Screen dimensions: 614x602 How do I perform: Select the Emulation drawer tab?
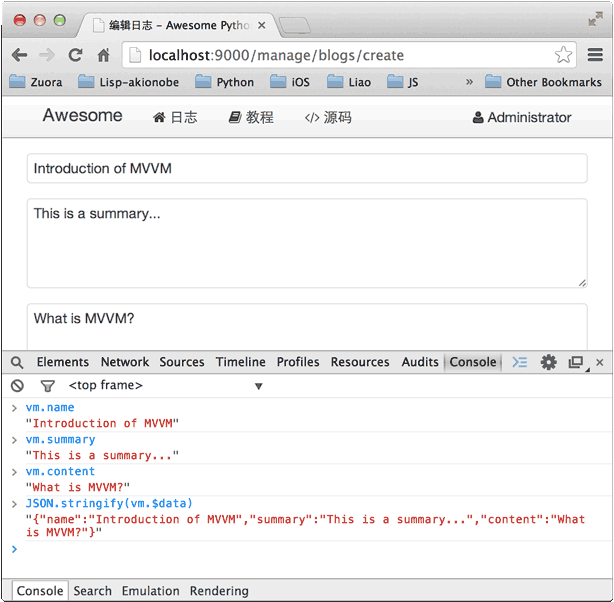click(x=150, y=591)
